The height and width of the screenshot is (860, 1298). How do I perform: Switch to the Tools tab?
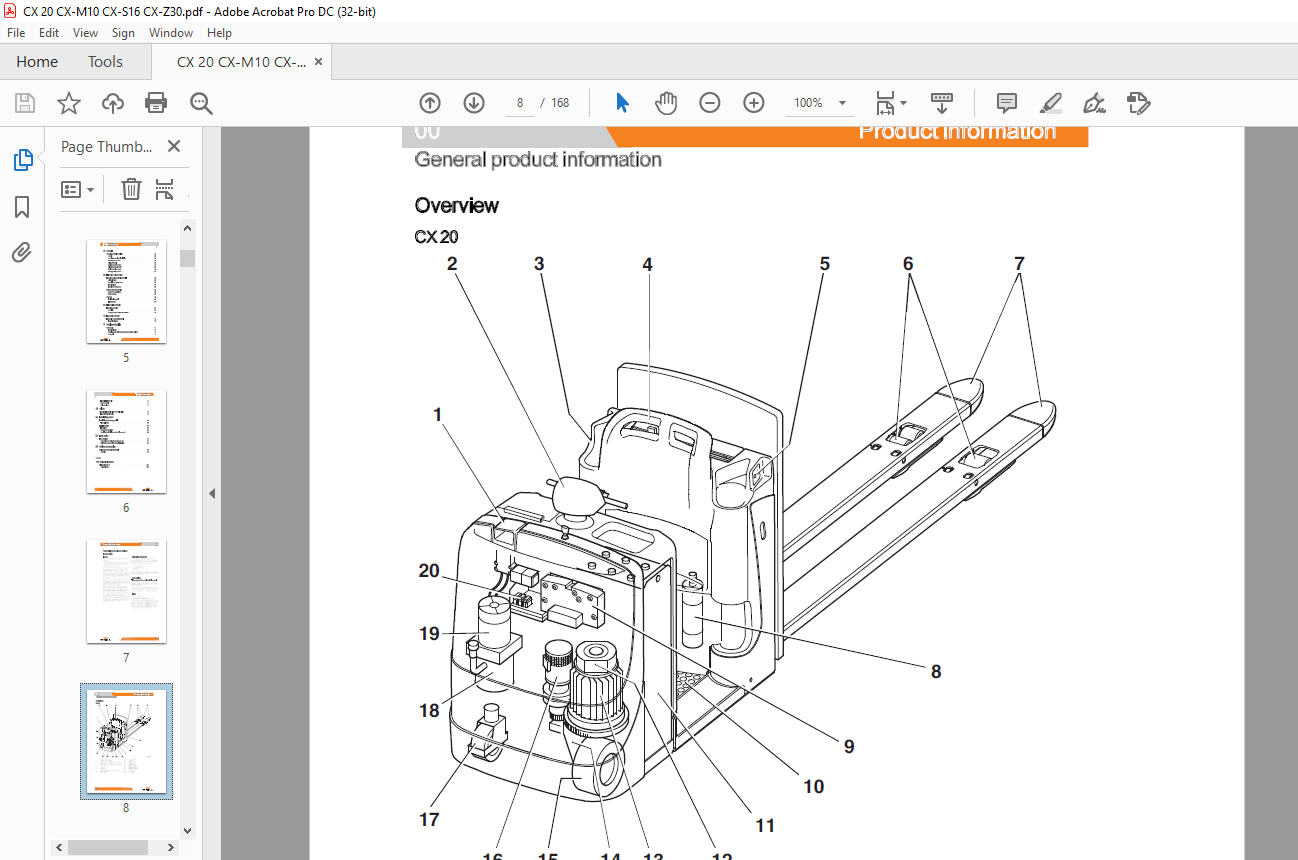pos(105,62)
